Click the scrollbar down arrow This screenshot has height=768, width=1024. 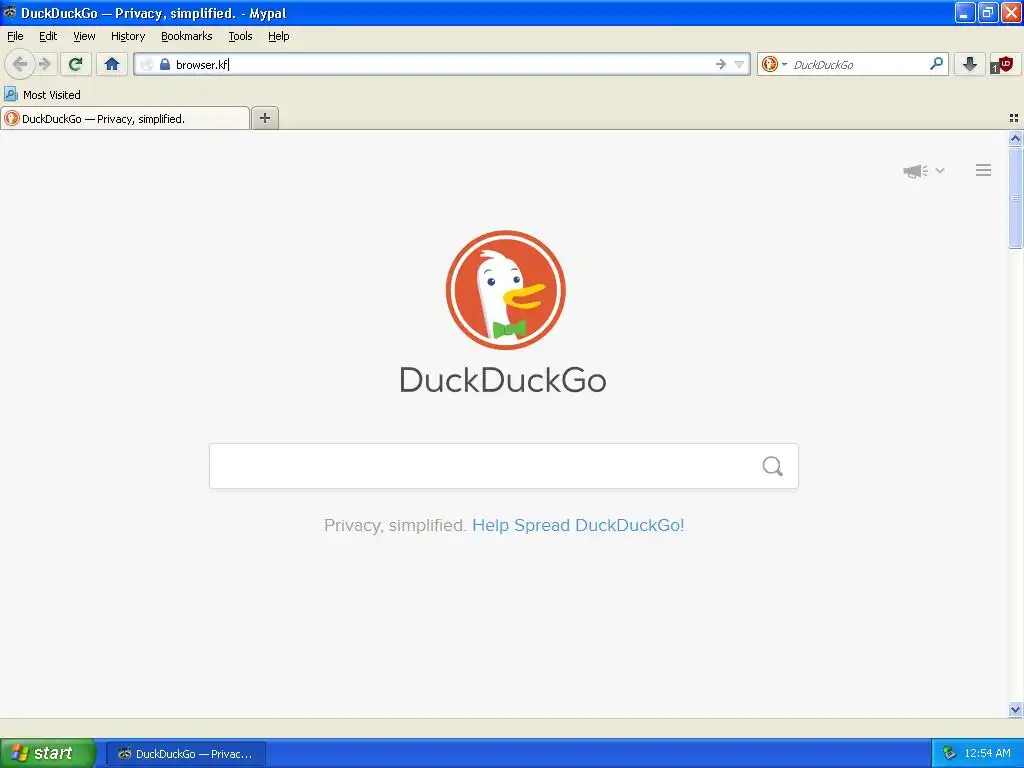click(x=1015, y=709)
